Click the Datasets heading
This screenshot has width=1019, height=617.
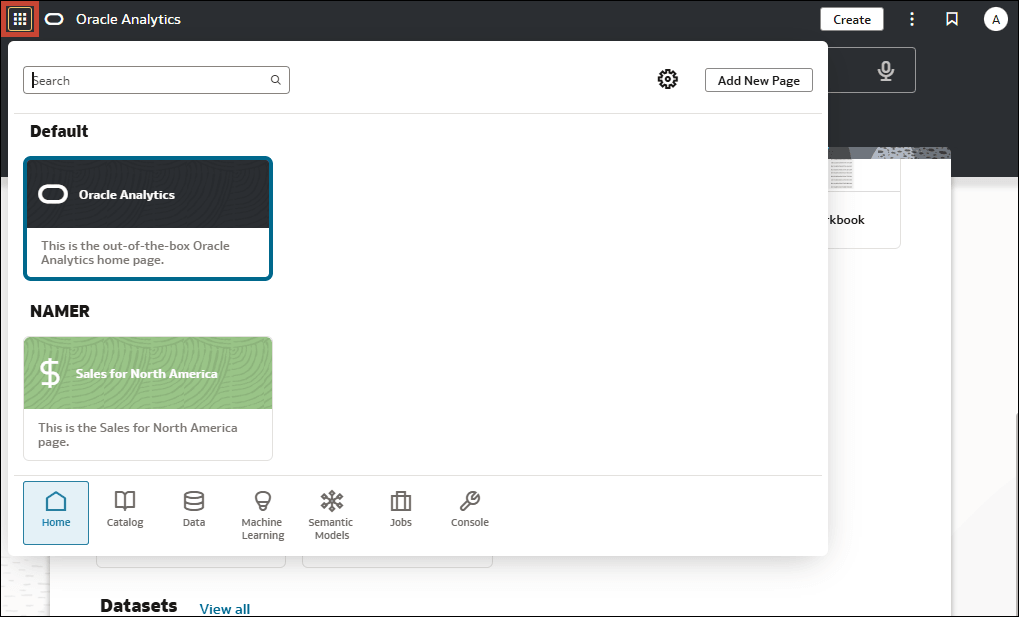[x=138, y=606]
